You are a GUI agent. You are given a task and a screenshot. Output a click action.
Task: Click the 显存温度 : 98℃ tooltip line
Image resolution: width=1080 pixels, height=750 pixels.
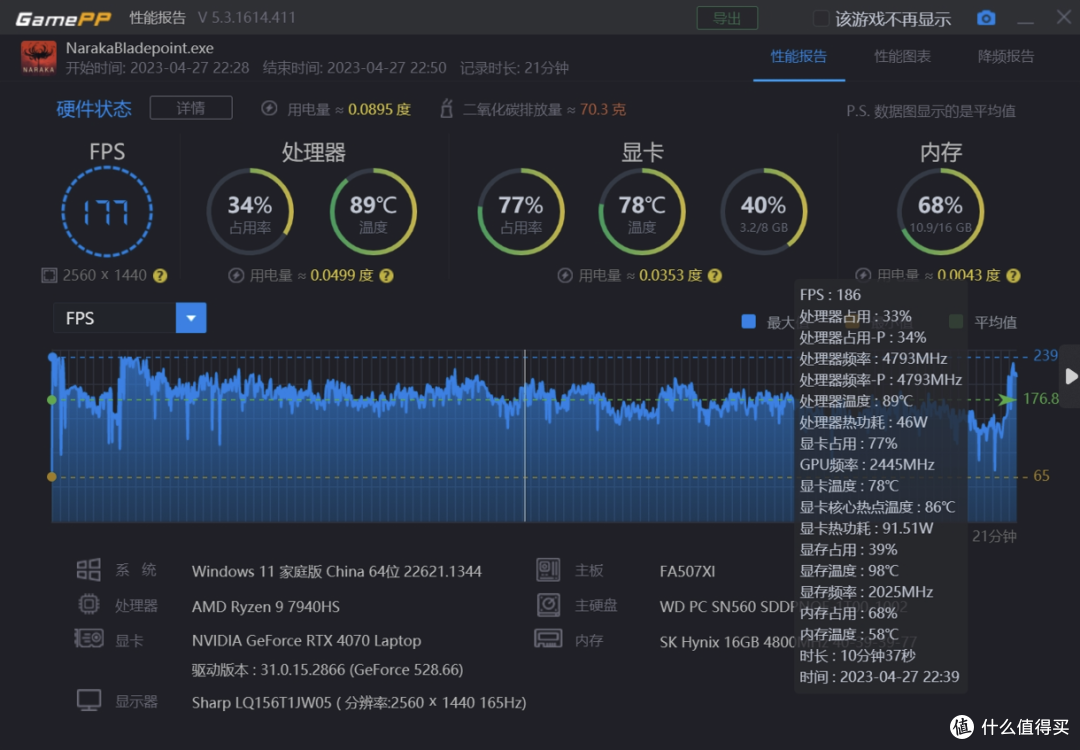(x=849, y=571)
